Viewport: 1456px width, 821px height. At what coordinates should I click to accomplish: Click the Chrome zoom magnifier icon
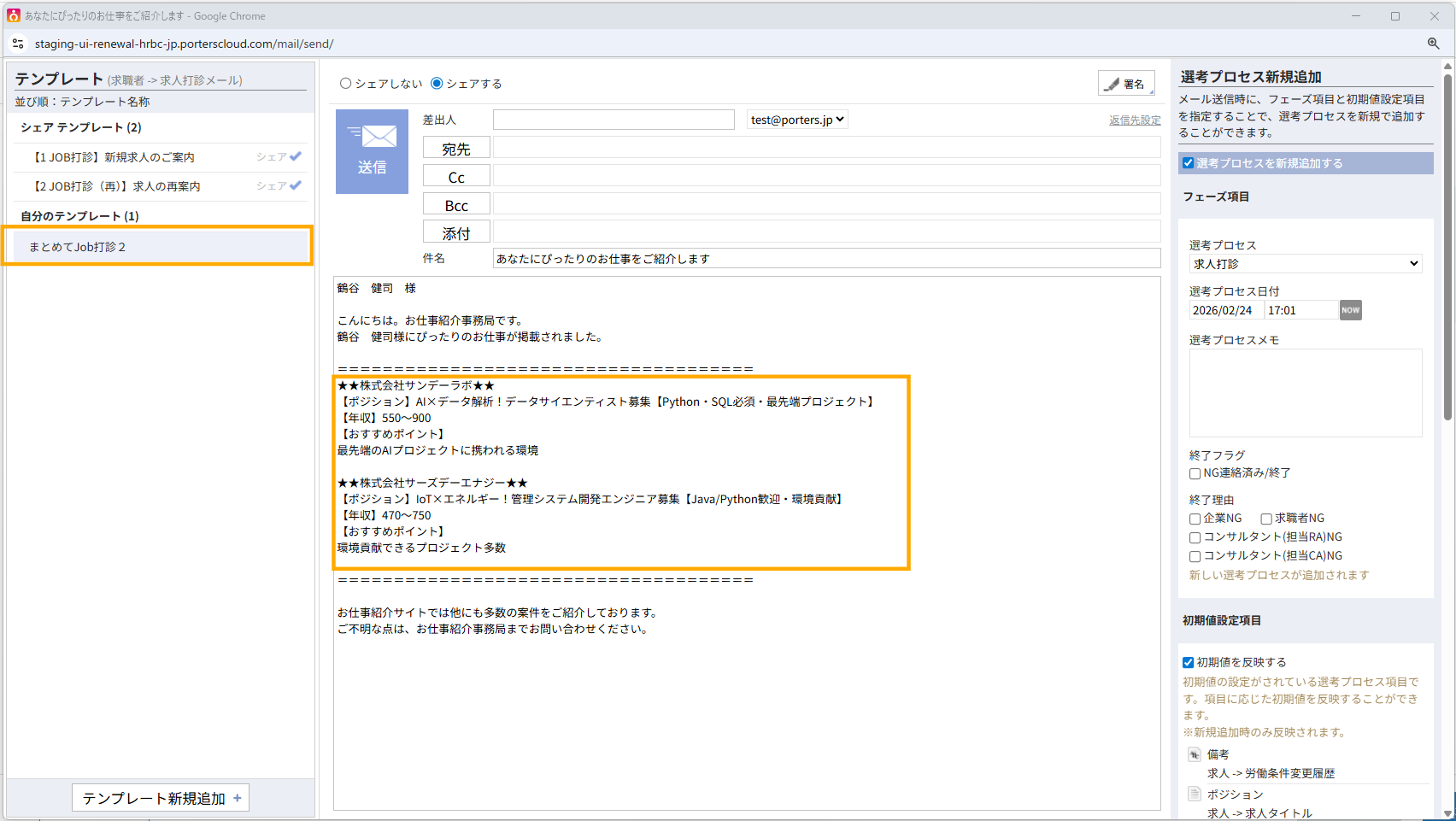1433,44
